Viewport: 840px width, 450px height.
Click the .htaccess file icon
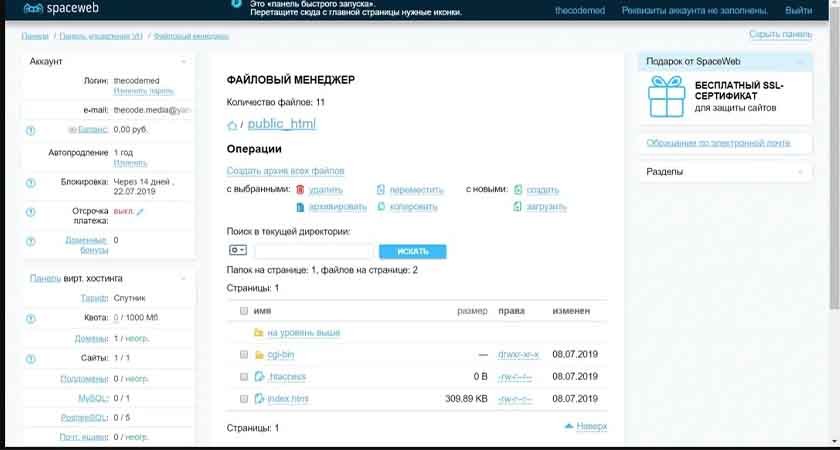click(259, 377)
